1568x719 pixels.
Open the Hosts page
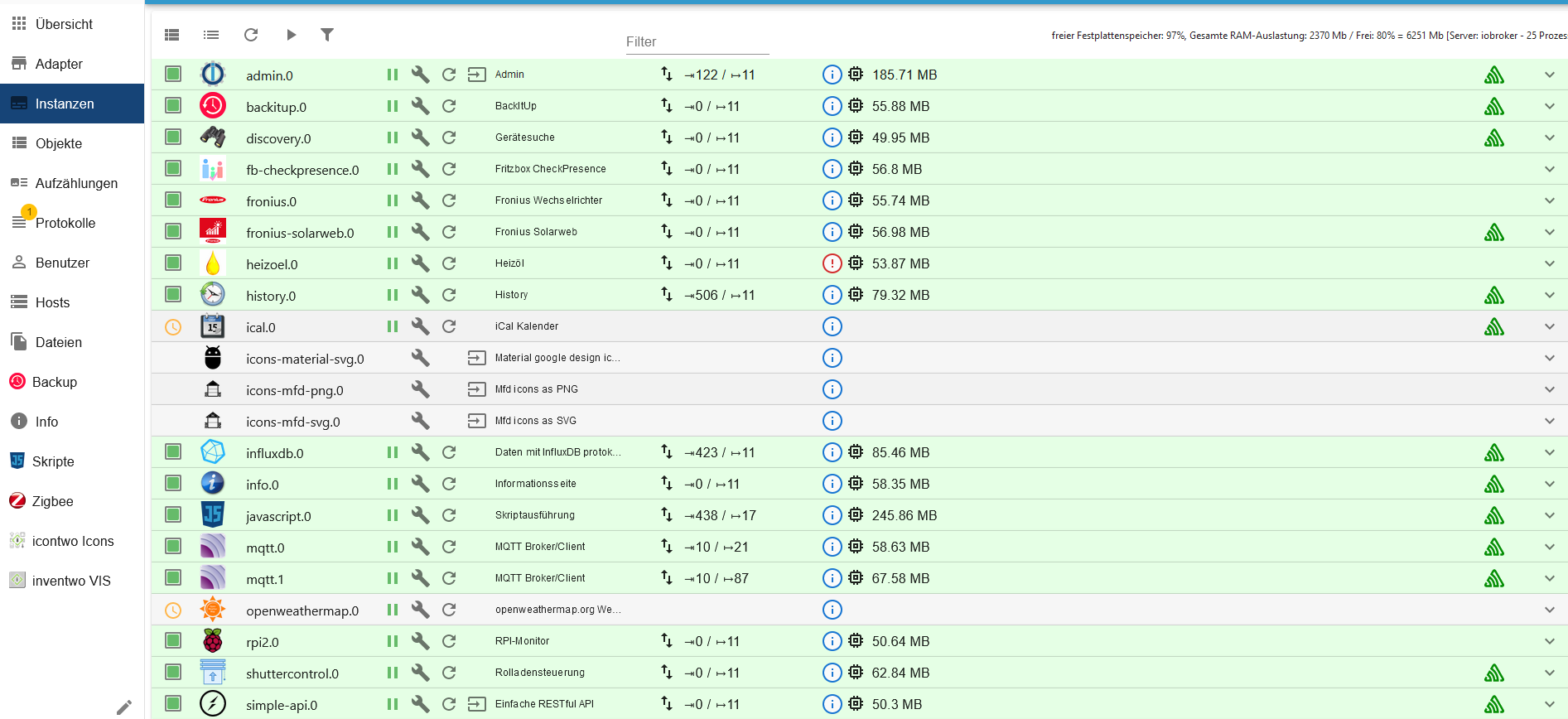(72, 302)
